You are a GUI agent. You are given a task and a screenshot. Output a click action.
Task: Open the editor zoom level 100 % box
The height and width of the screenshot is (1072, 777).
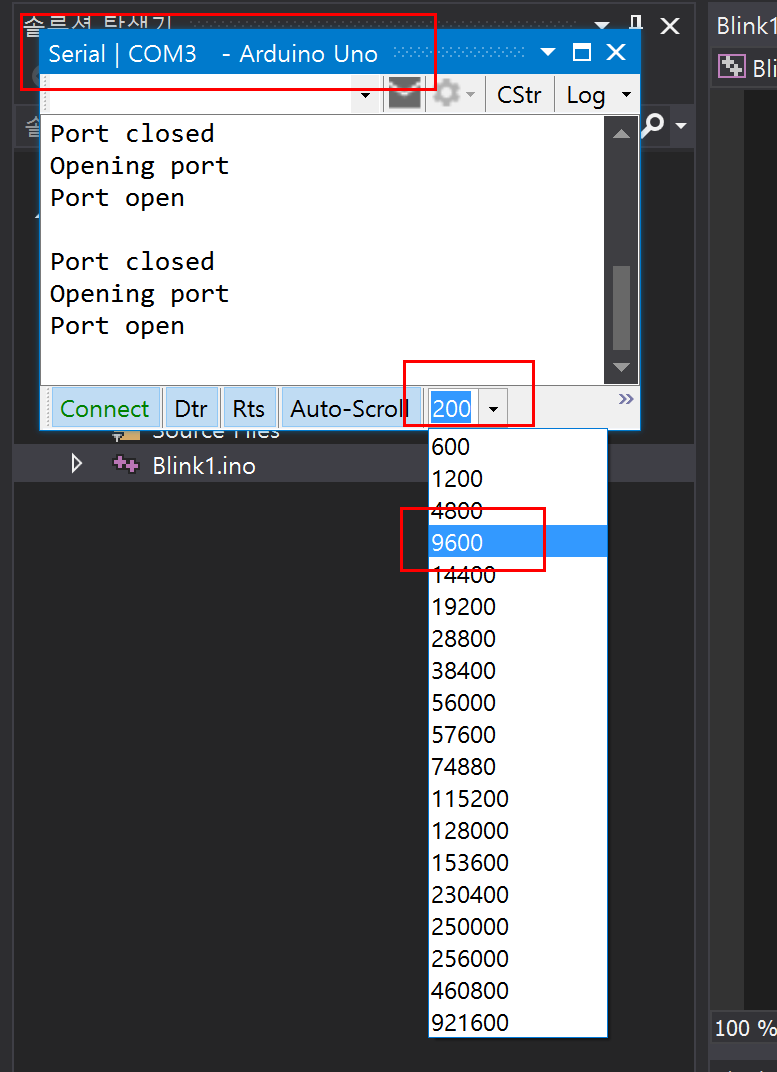745,1028
